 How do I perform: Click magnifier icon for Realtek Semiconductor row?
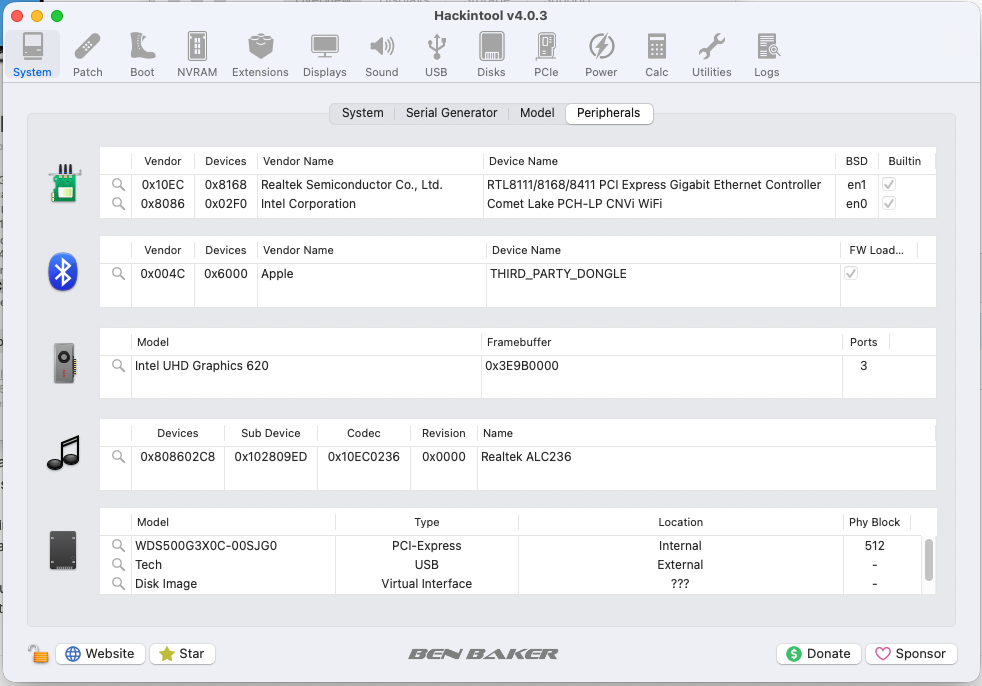pyautogui.click(x=118, y=185)
